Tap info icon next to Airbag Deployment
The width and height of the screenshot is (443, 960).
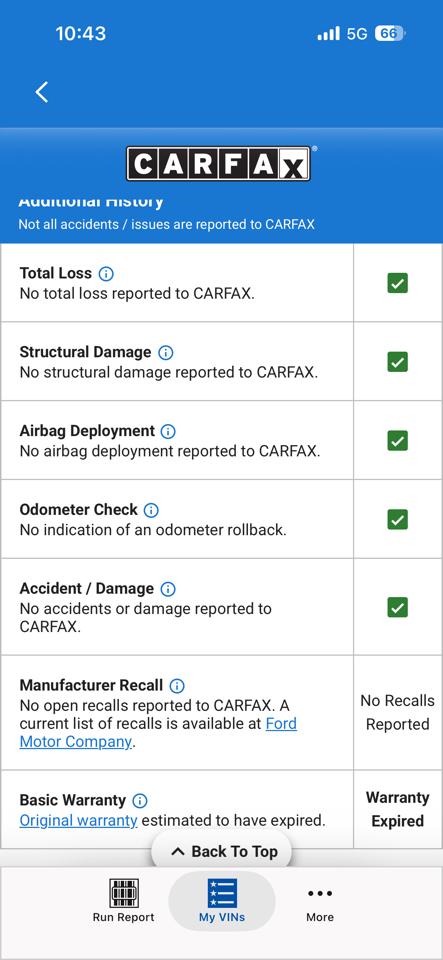pyautogui.click(x=168, y=431)
